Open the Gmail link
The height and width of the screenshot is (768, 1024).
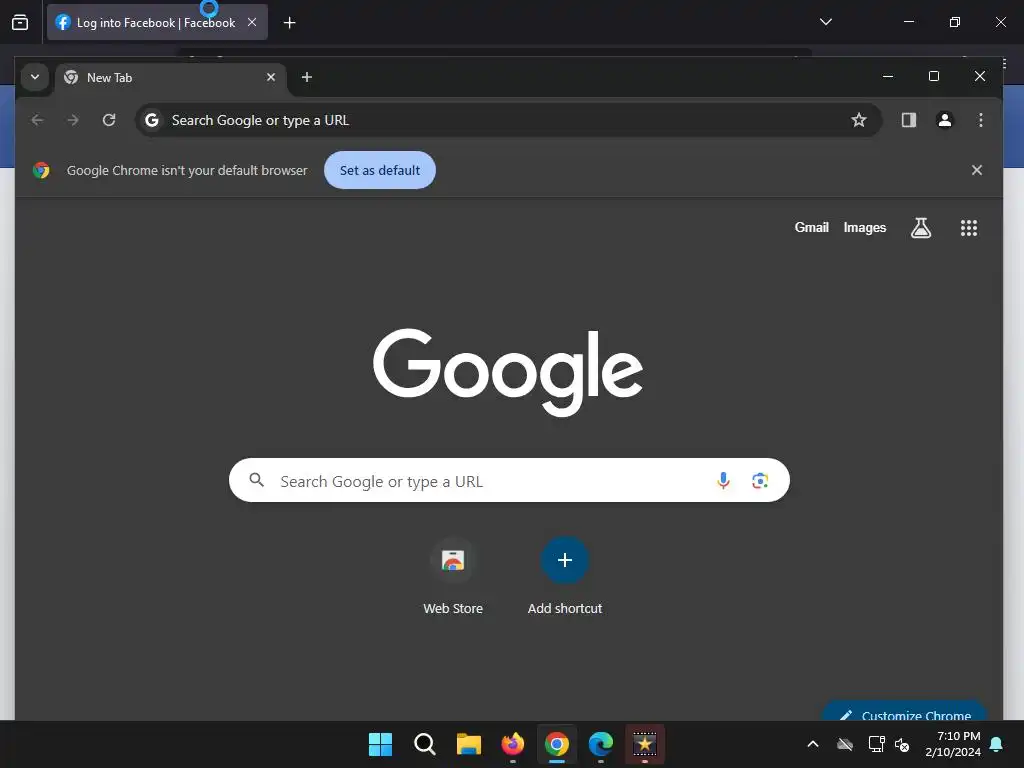811,227
